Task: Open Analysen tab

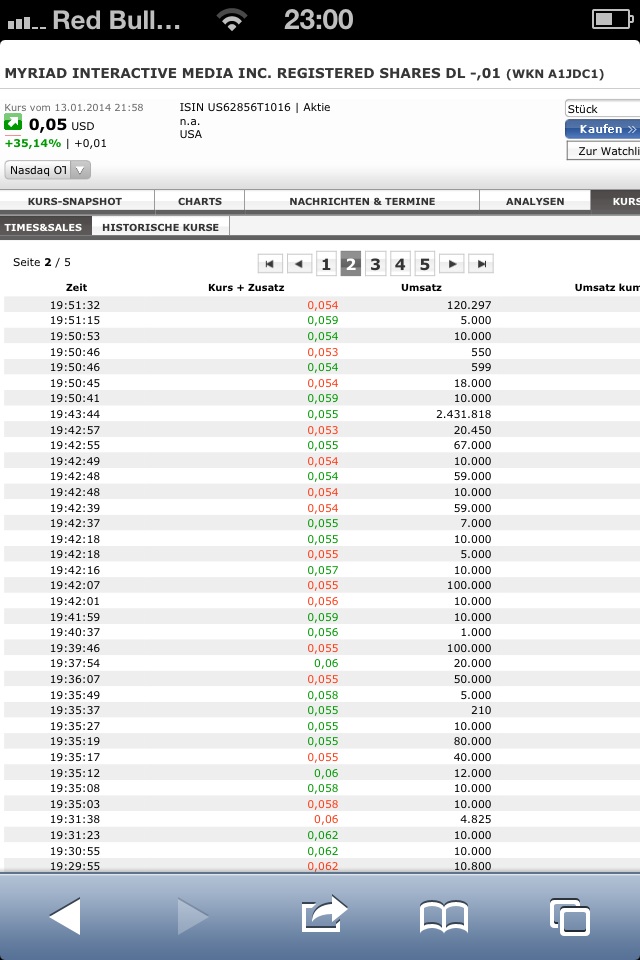Action: click(535, 201)
